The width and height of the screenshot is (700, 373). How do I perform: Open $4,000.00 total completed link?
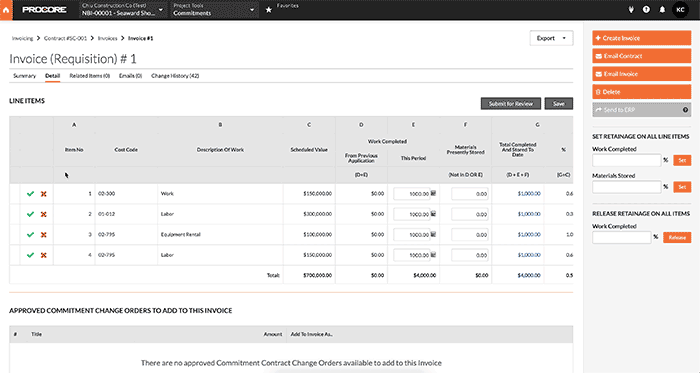[529, 275]
